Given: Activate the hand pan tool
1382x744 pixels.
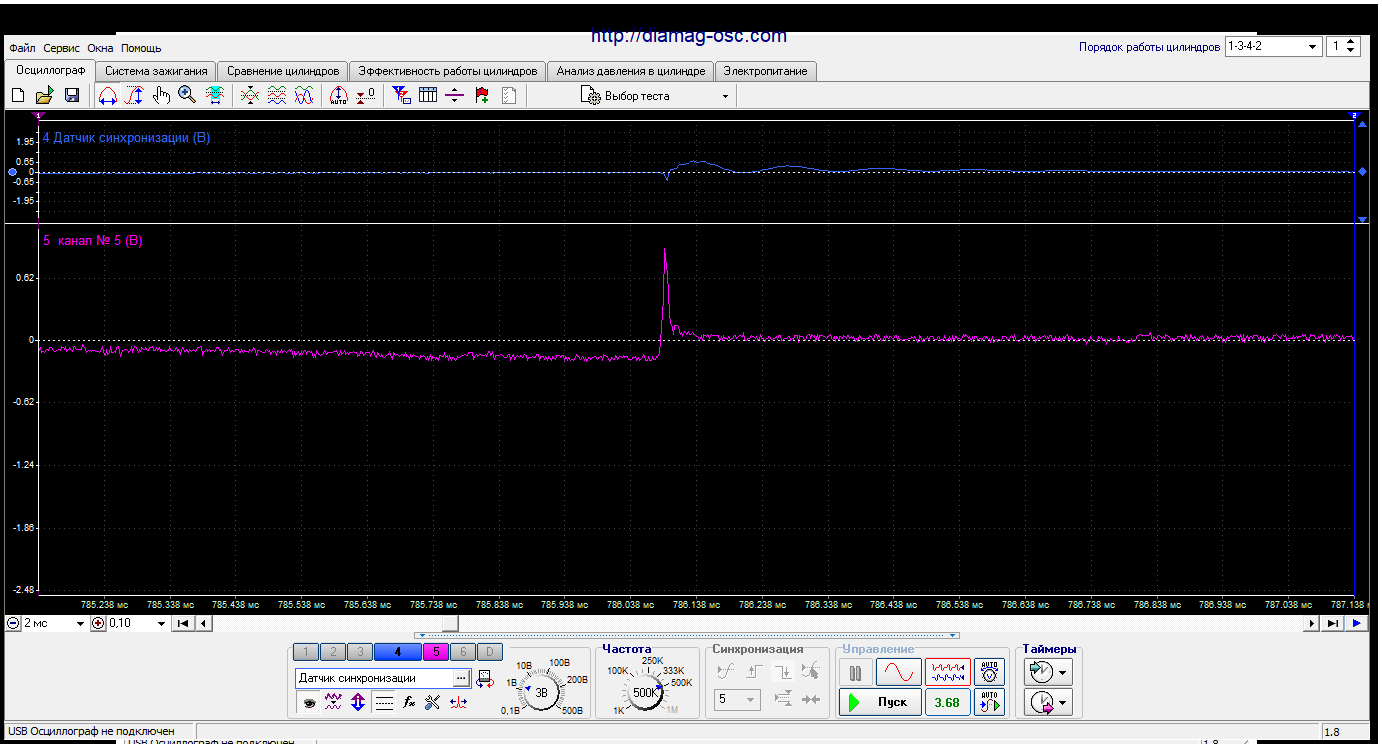Looking at the screenshot, I should pos(161,96).
